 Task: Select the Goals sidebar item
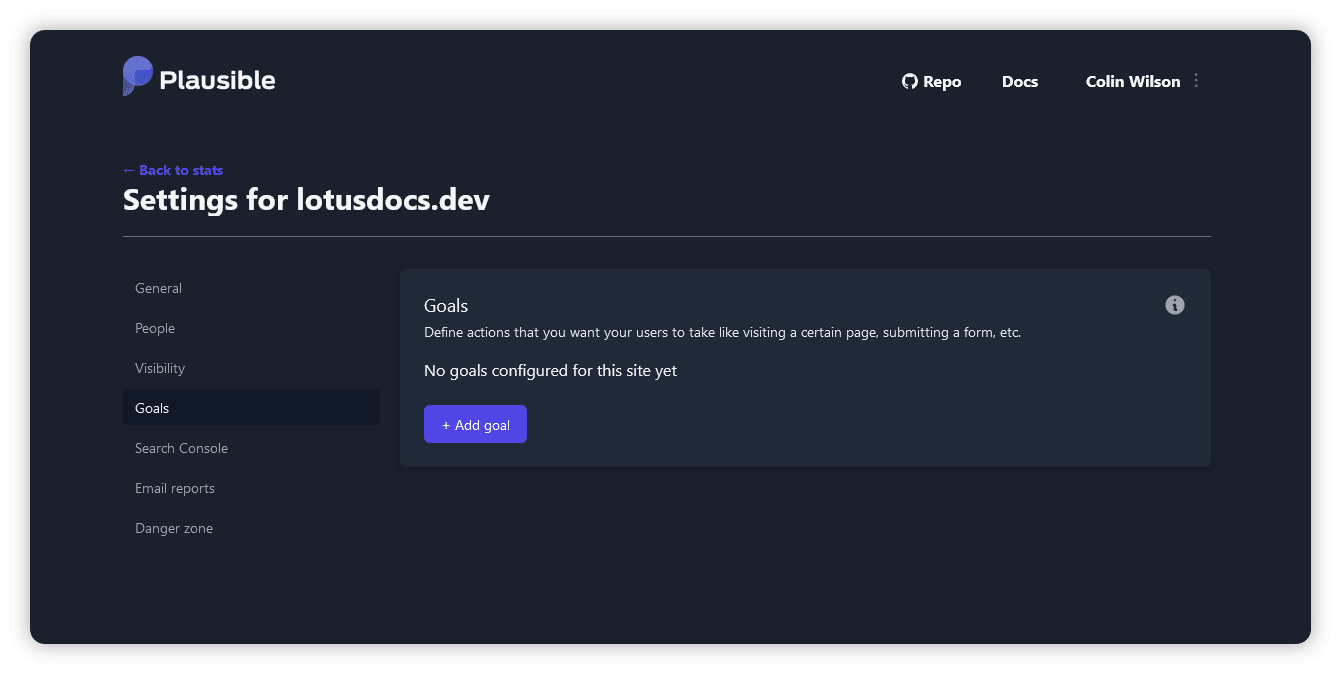[152, 408]
